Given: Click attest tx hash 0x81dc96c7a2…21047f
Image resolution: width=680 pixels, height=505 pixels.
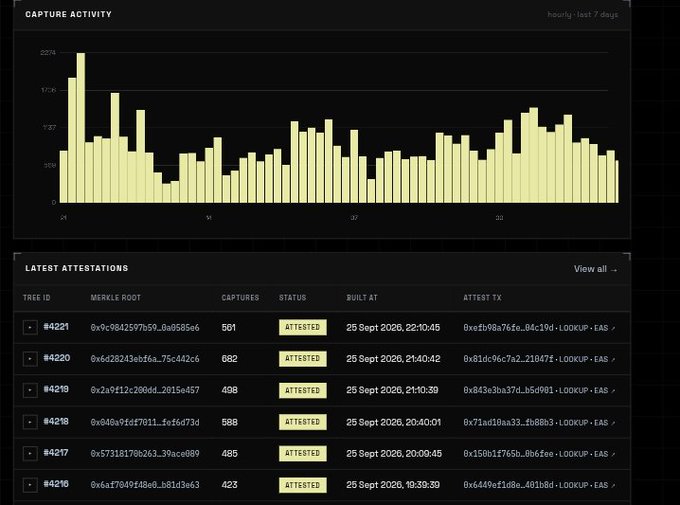Looking at the screenshot, I should click(x=508, y=359).
